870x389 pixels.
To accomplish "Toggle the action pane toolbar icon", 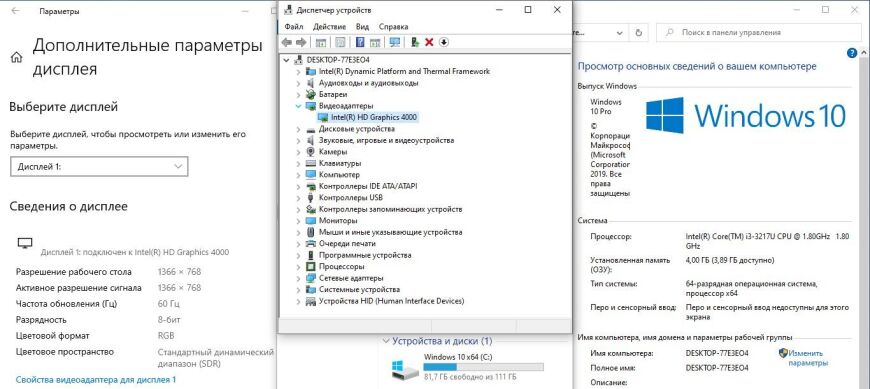I will point(375,43).
